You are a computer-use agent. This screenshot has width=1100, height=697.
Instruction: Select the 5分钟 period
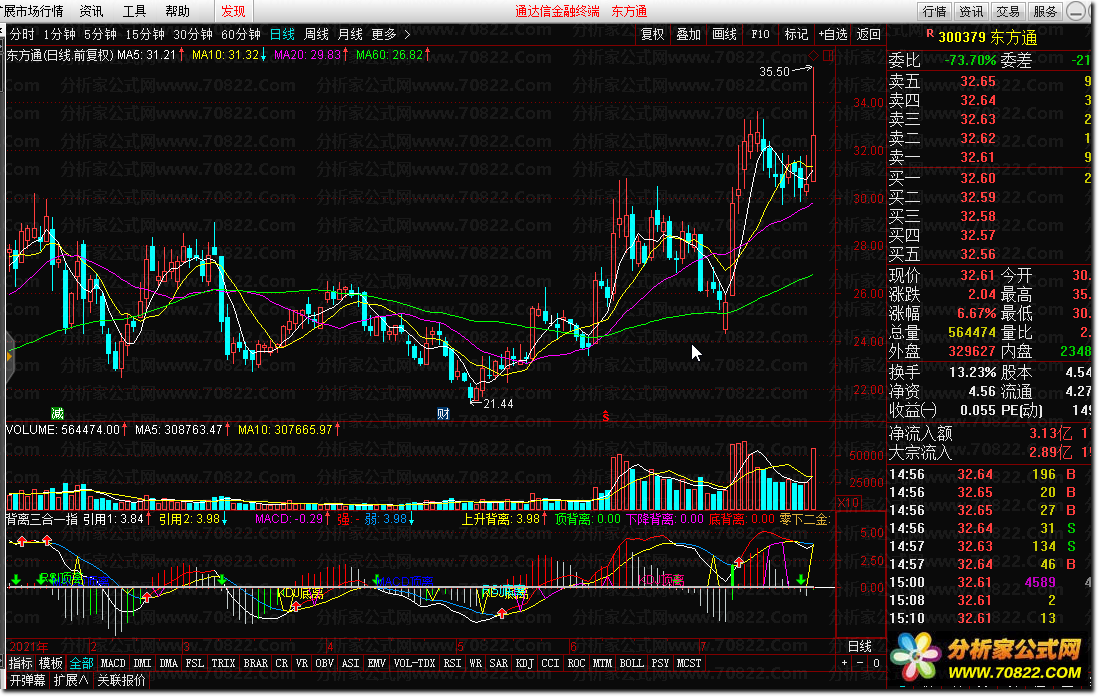(x=100, y=34)
